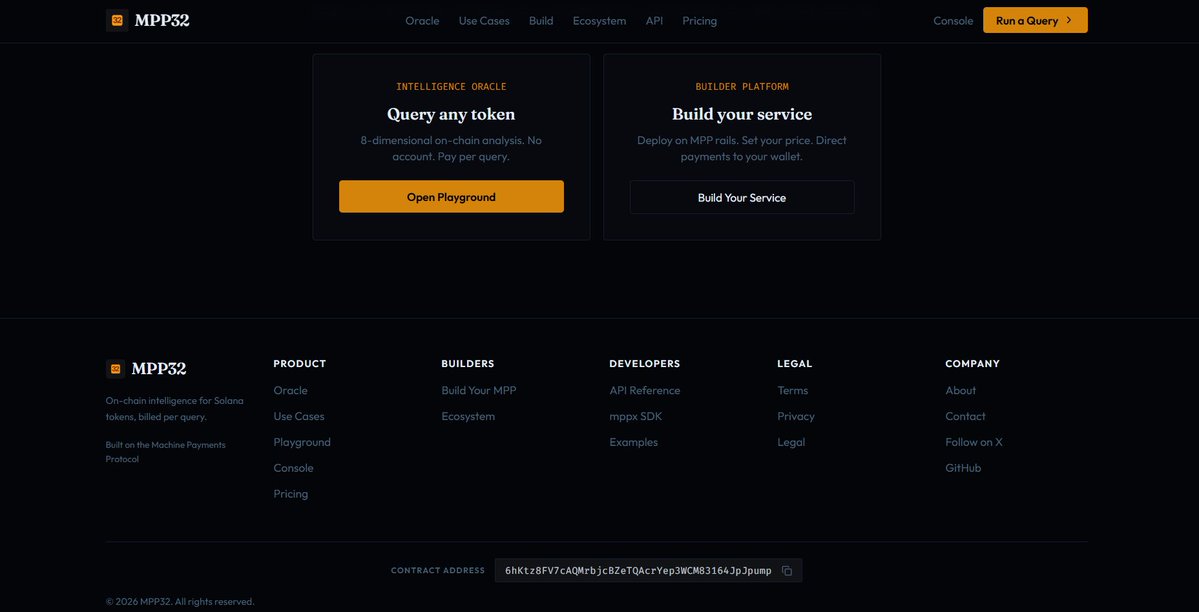Image resolution: width=1199 pixels, height=612 pixels.
Task: Open footer Pricing link
Action: 291,494
